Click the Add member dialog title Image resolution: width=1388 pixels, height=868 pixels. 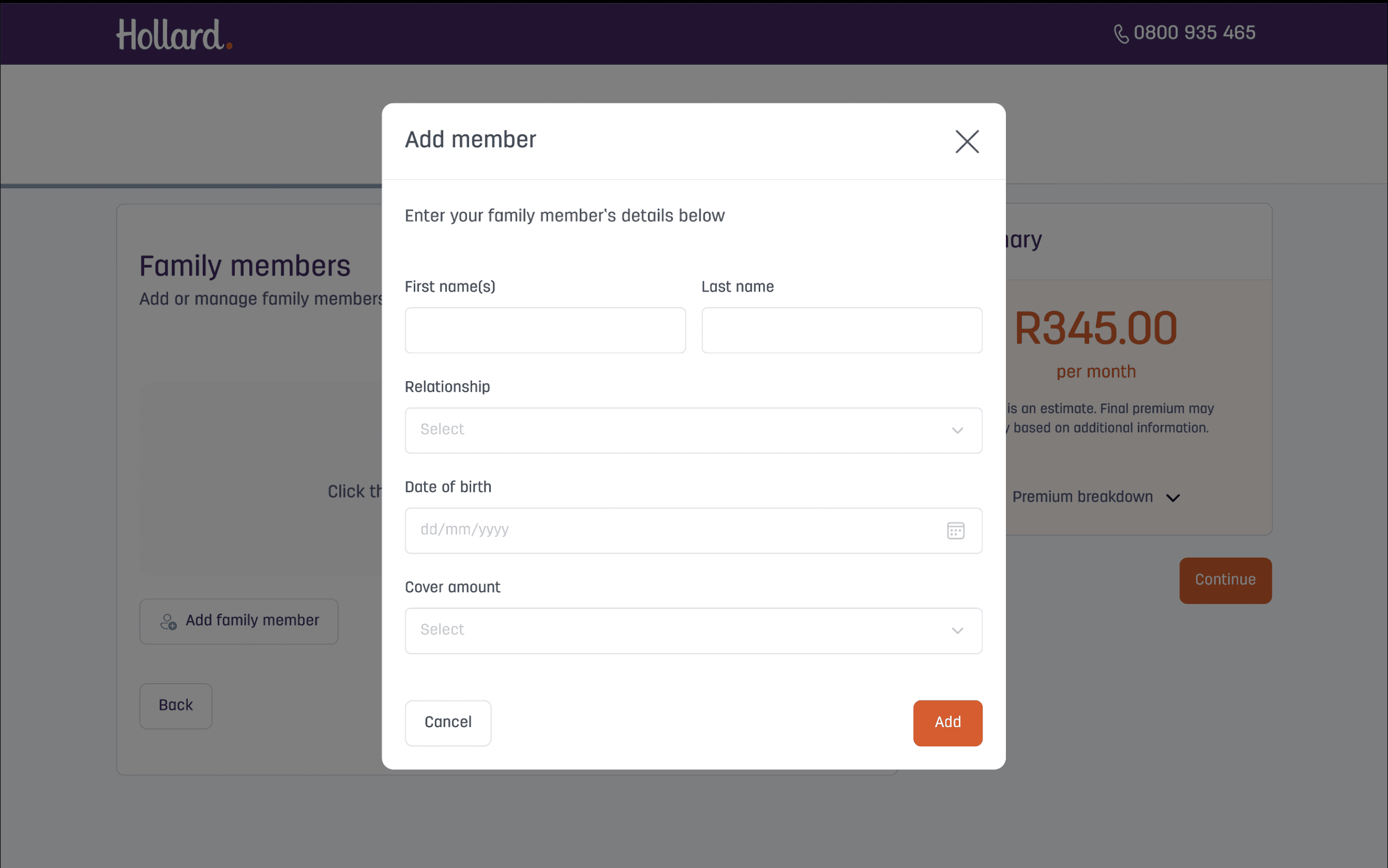click(x=470, y=140)
